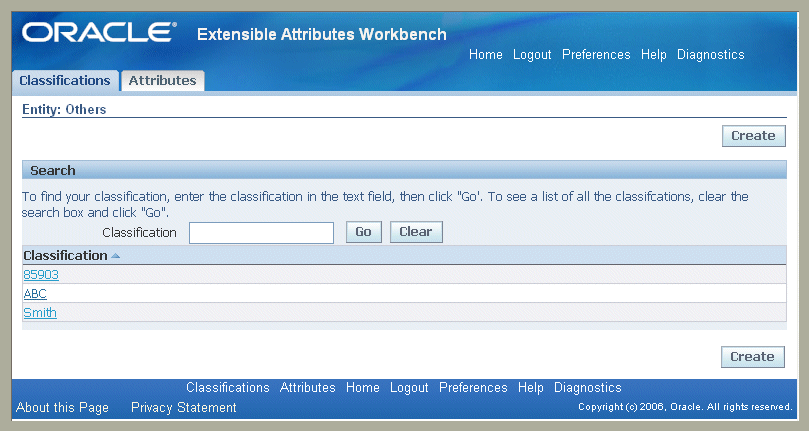The image size is (809, 431).
Task: Click the Entity: Others heading
Action: (x=64, y=109)
